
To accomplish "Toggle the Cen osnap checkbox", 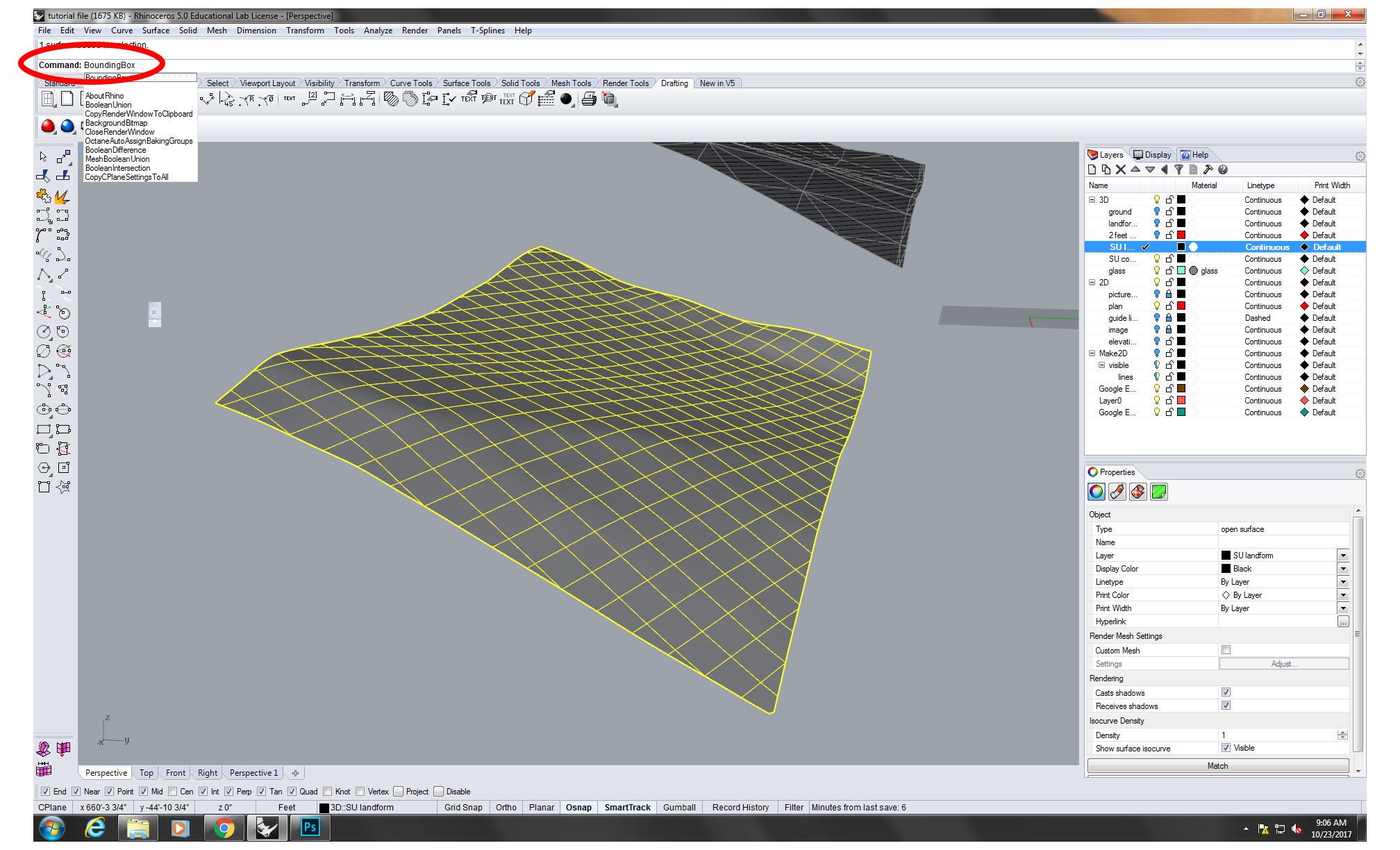I will pyautogui.click(x=172, y=792).
